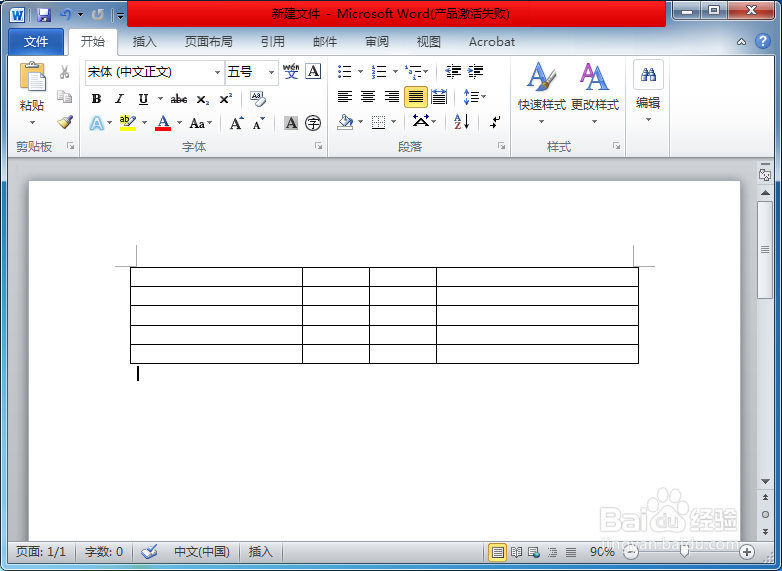The width and height of the screenshot is (782, 571).
Task: Open the Paragraph dialog launcher
Action: point(501,146)
